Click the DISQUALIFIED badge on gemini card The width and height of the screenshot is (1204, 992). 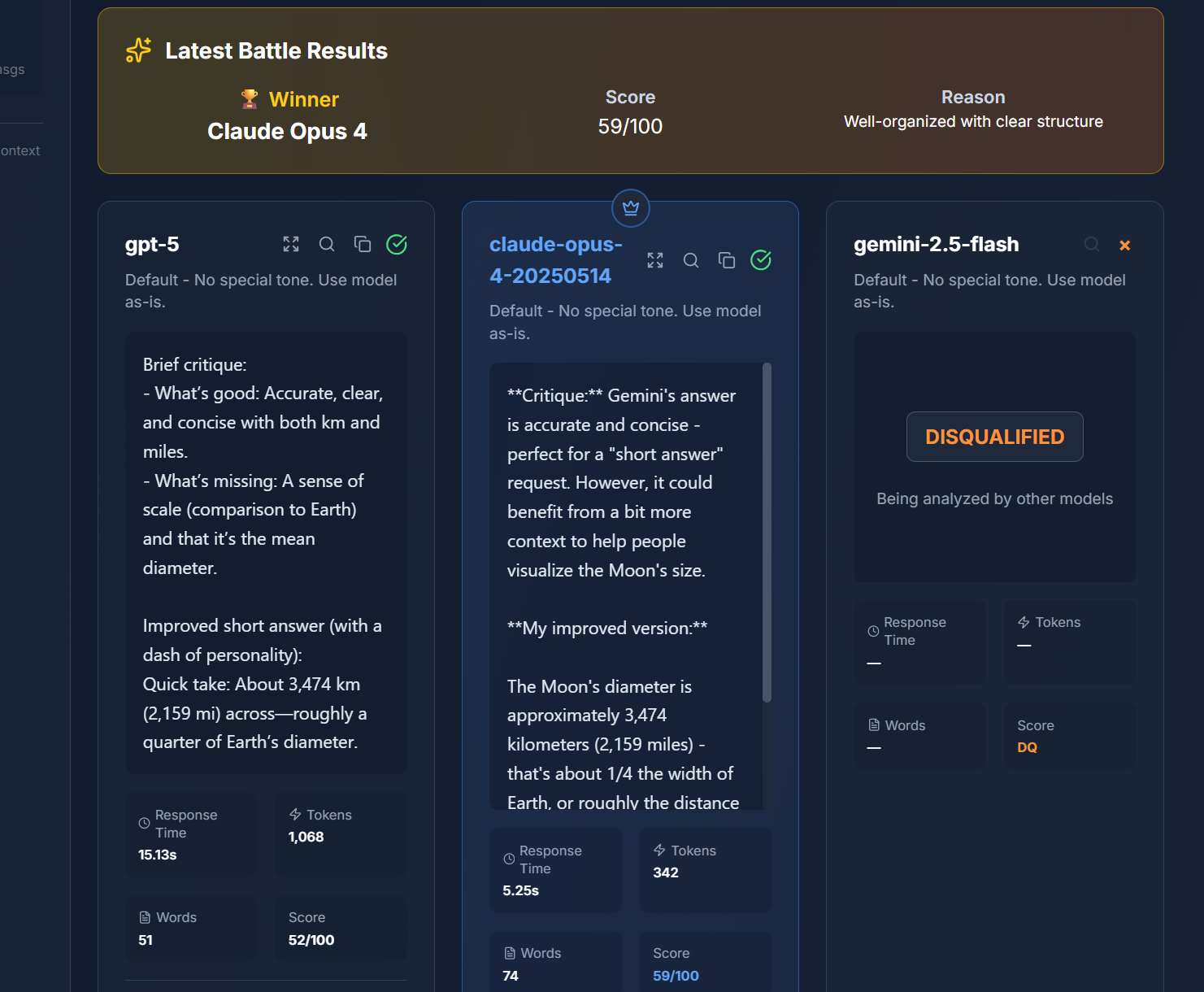pos(994,437)
